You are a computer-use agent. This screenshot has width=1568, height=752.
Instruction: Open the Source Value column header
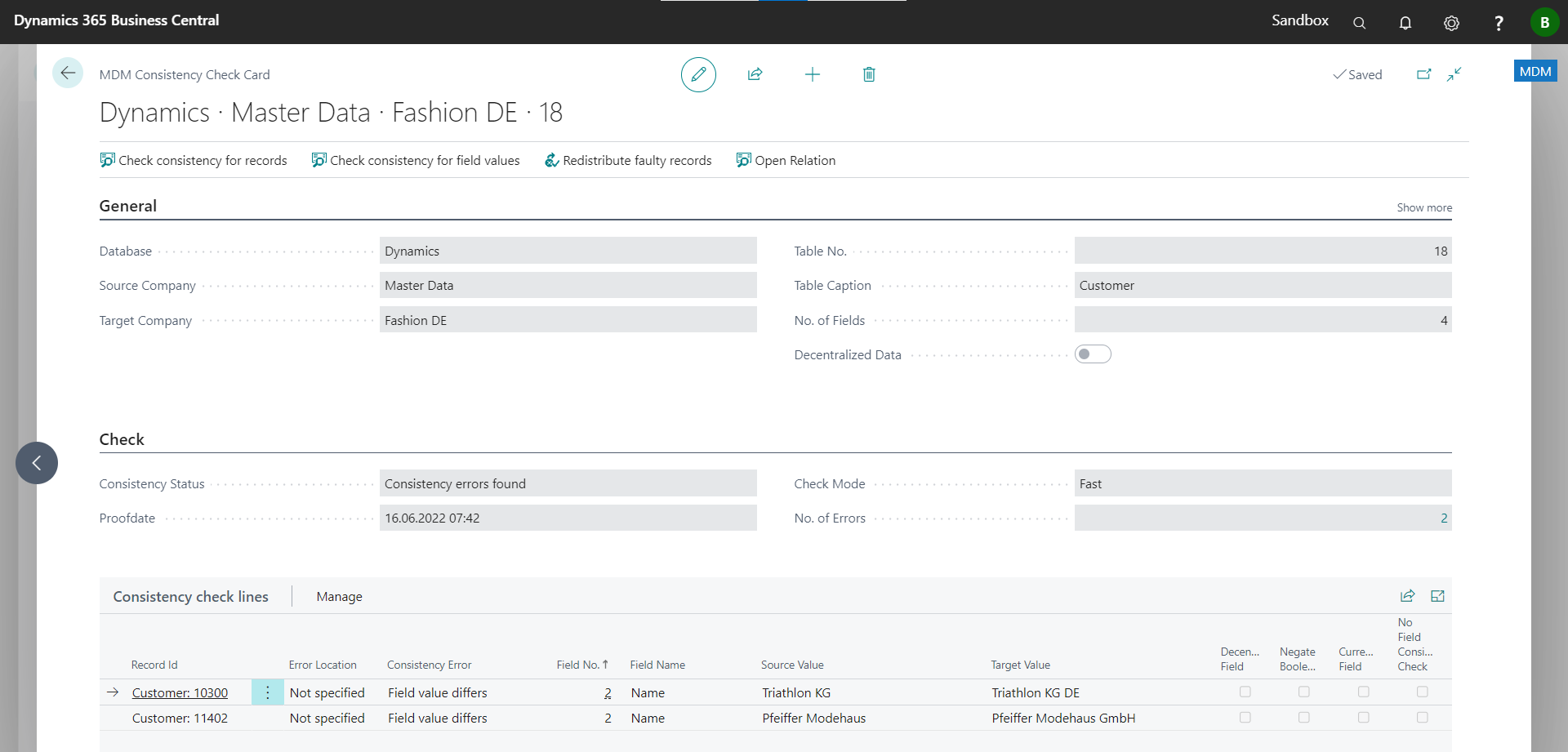coord(792,665)
